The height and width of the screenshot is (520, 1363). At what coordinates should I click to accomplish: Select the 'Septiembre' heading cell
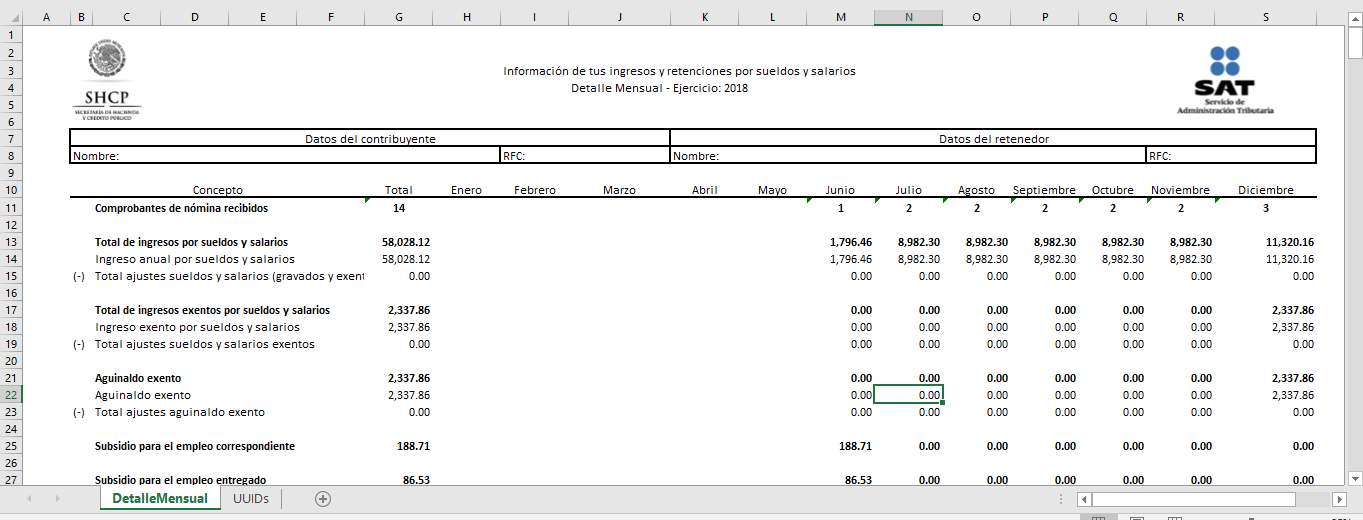coord(1044,190)
